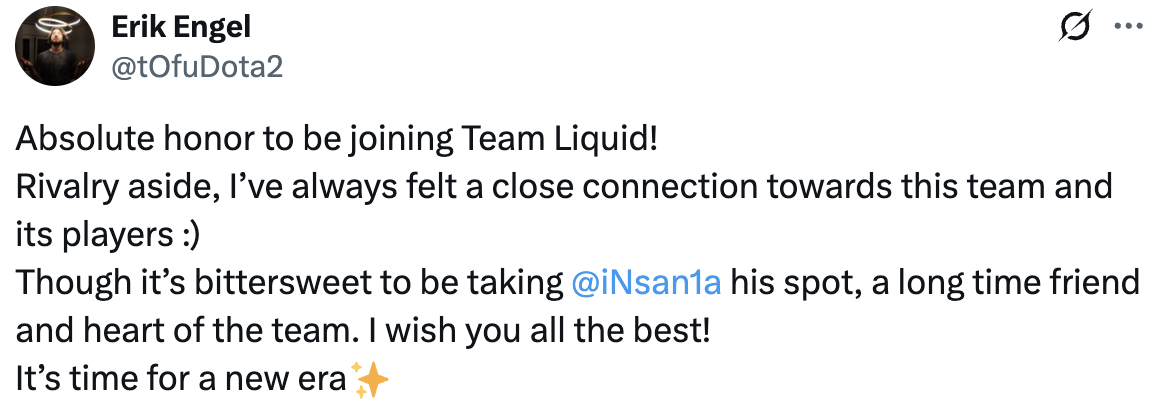
Task: Open the @iNsan1a mention link
Action: (646, 283)
